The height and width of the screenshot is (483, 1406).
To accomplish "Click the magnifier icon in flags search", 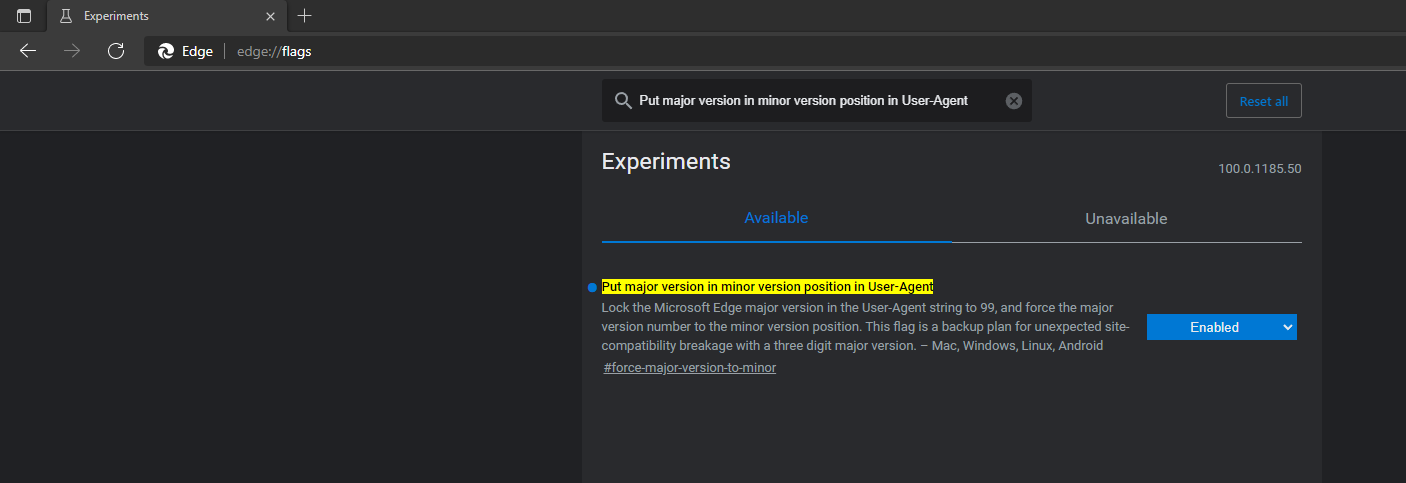I will [623, 101].
